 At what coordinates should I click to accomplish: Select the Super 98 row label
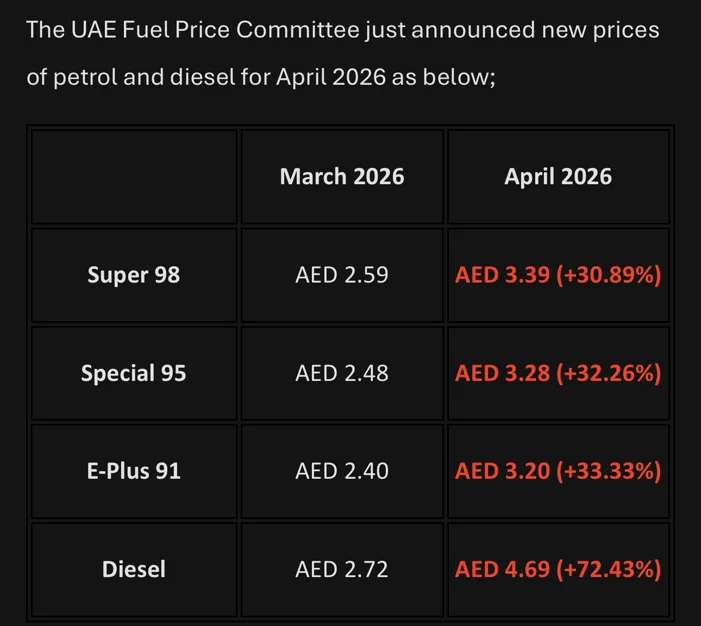pyautogui.click(x=134, y=275)
